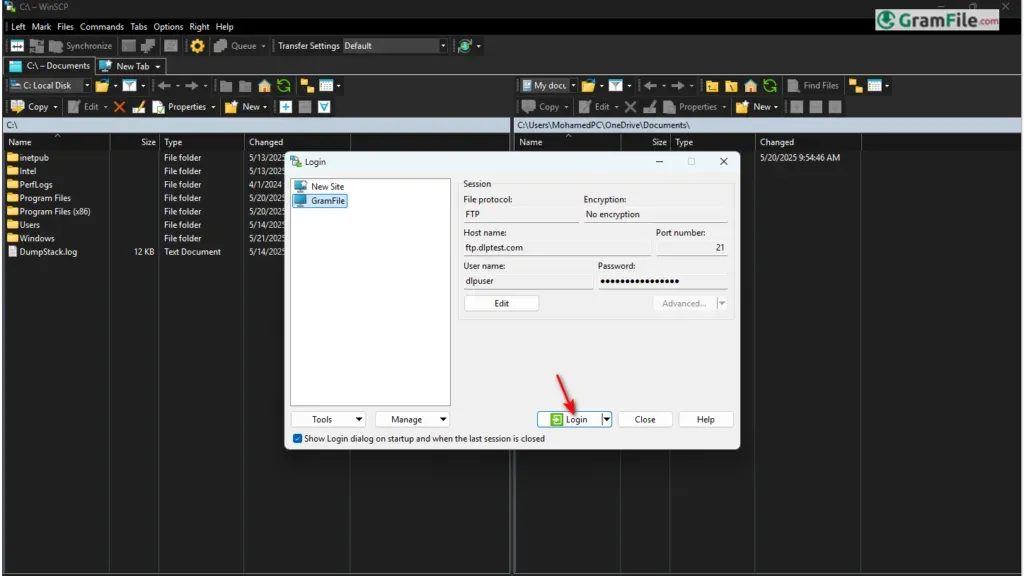
Task: Click the root directory icon in right panel
Action: (731, 86)
